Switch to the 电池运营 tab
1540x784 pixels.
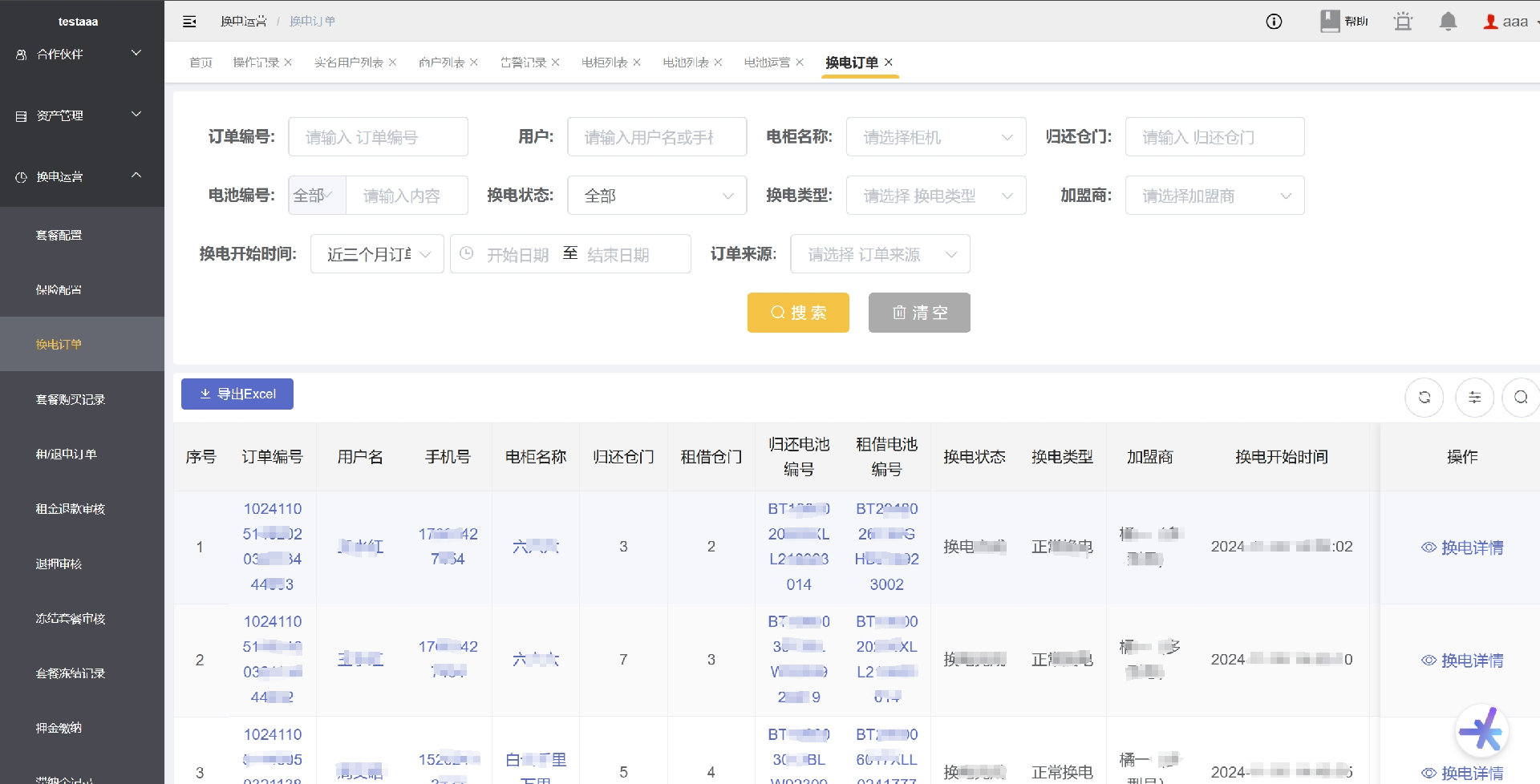point(767,63)
